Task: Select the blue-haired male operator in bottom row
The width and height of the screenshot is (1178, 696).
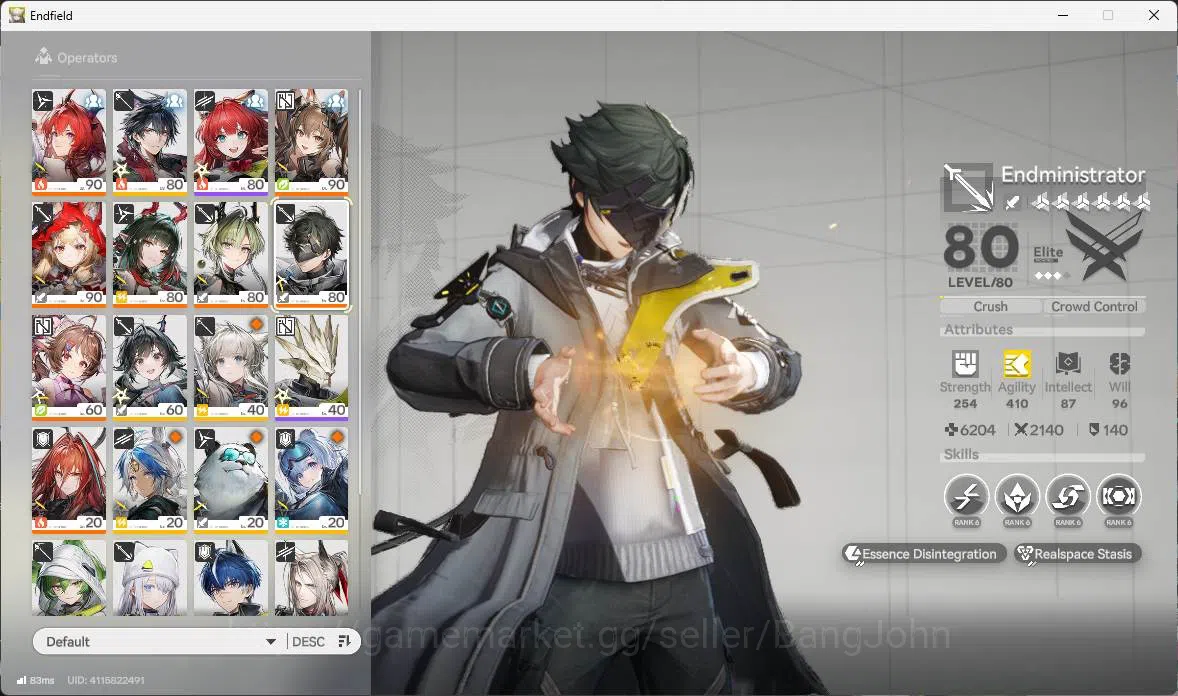Action: [231, 578]
